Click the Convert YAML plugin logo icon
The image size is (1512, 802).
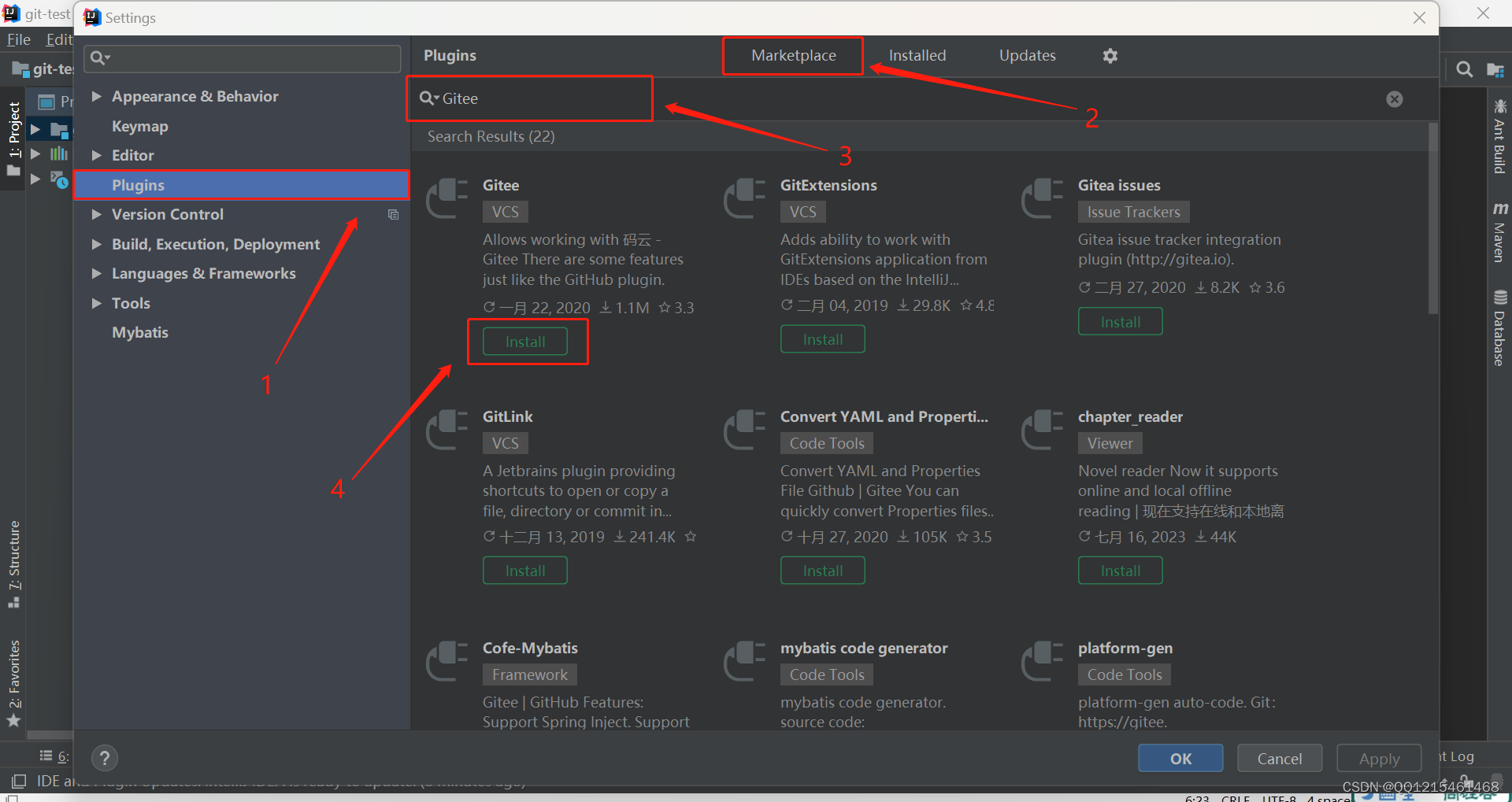pos(745,430)
